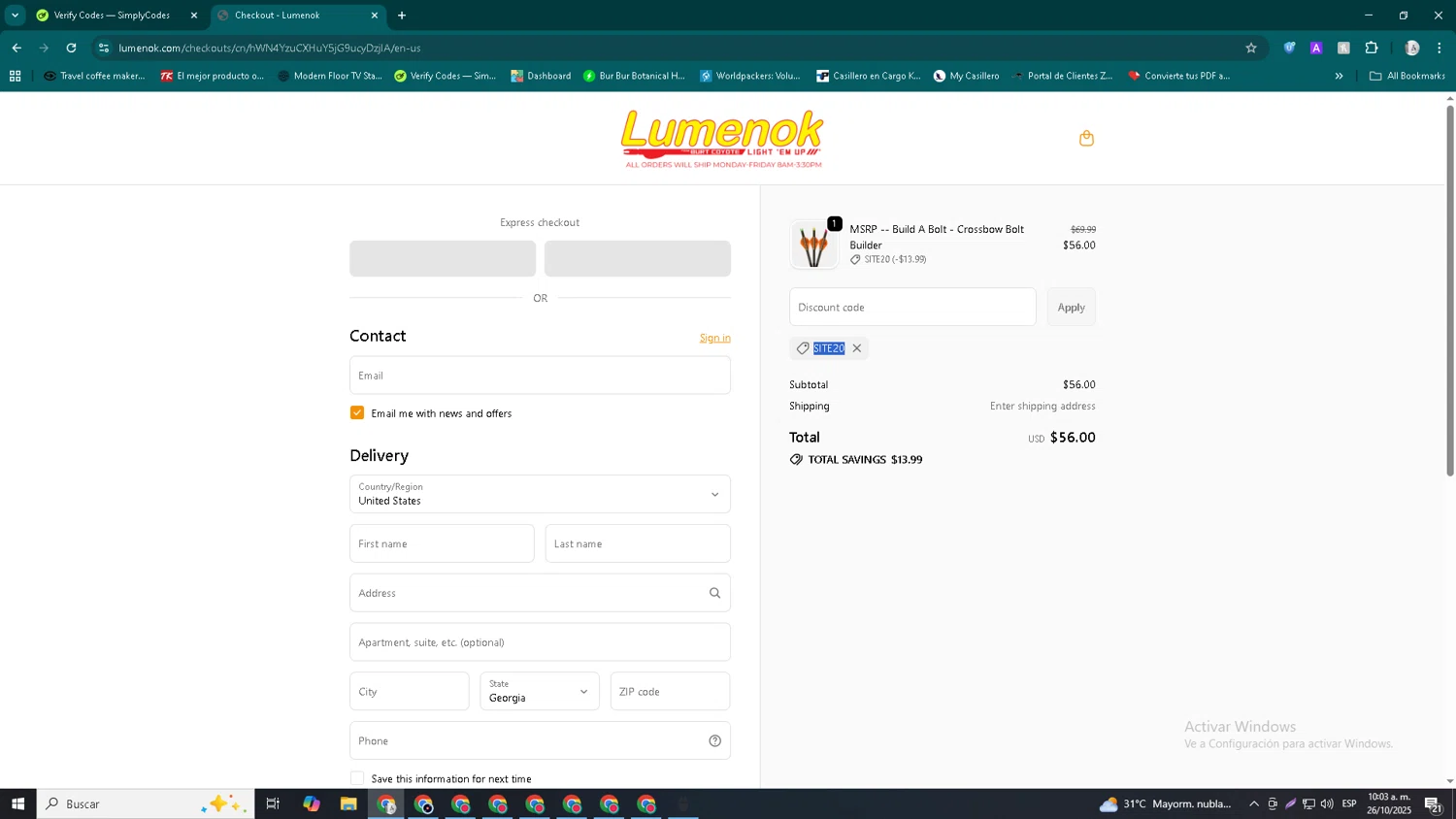
Task: Open the My Casillero bookmark
Action: tap(966, 76)
